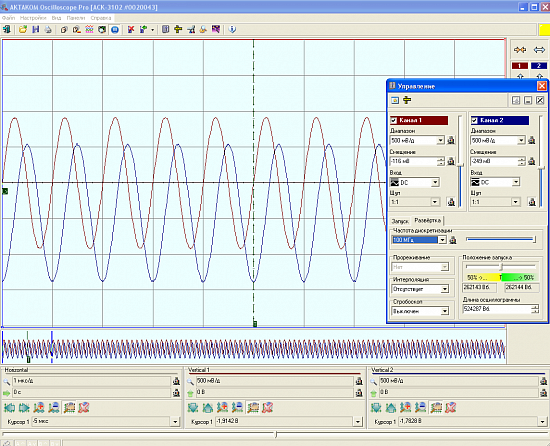Open the Справка menu
The image size is (550, 446).
tap(101, 18)
